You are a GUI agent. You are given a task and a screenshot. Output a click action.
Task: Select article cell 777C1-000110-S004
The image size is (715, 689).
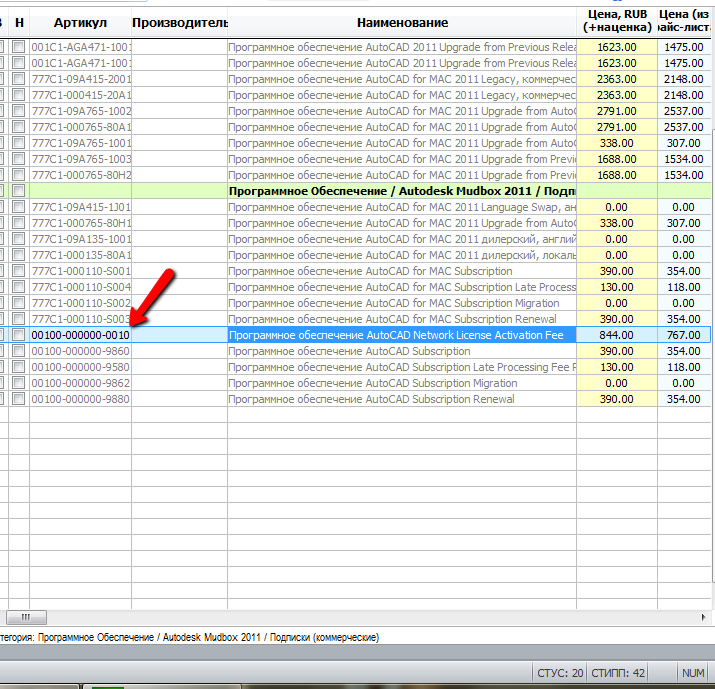point(81,287)
